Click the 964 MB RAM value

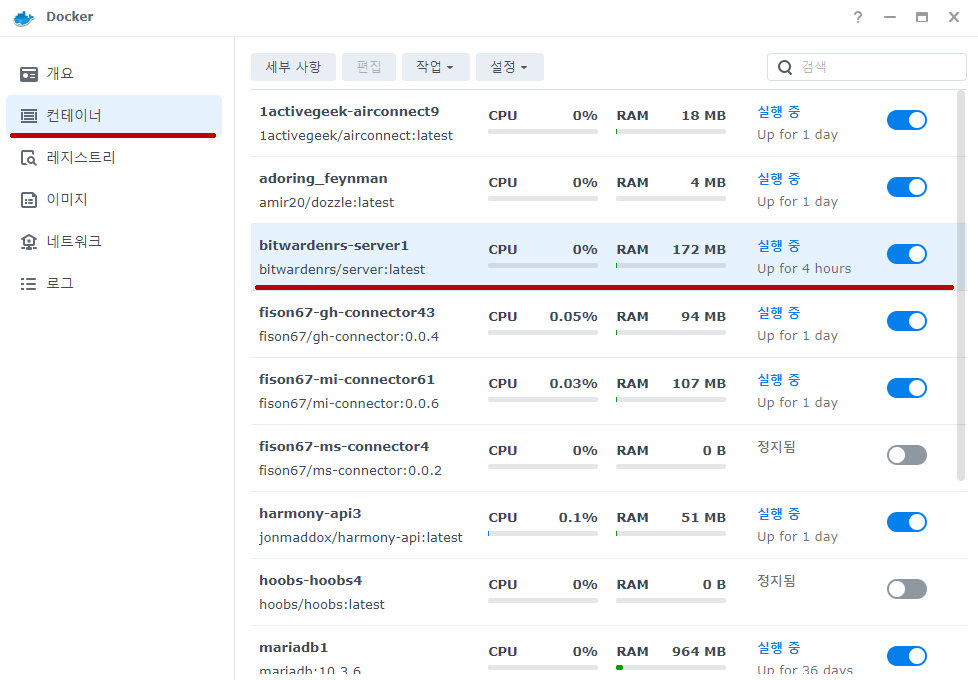click(x=699, y=652)
